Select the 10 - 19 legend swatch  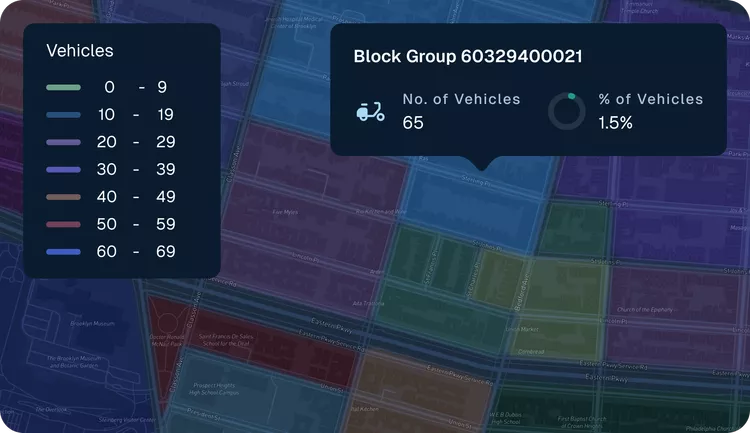pos(63,115)
